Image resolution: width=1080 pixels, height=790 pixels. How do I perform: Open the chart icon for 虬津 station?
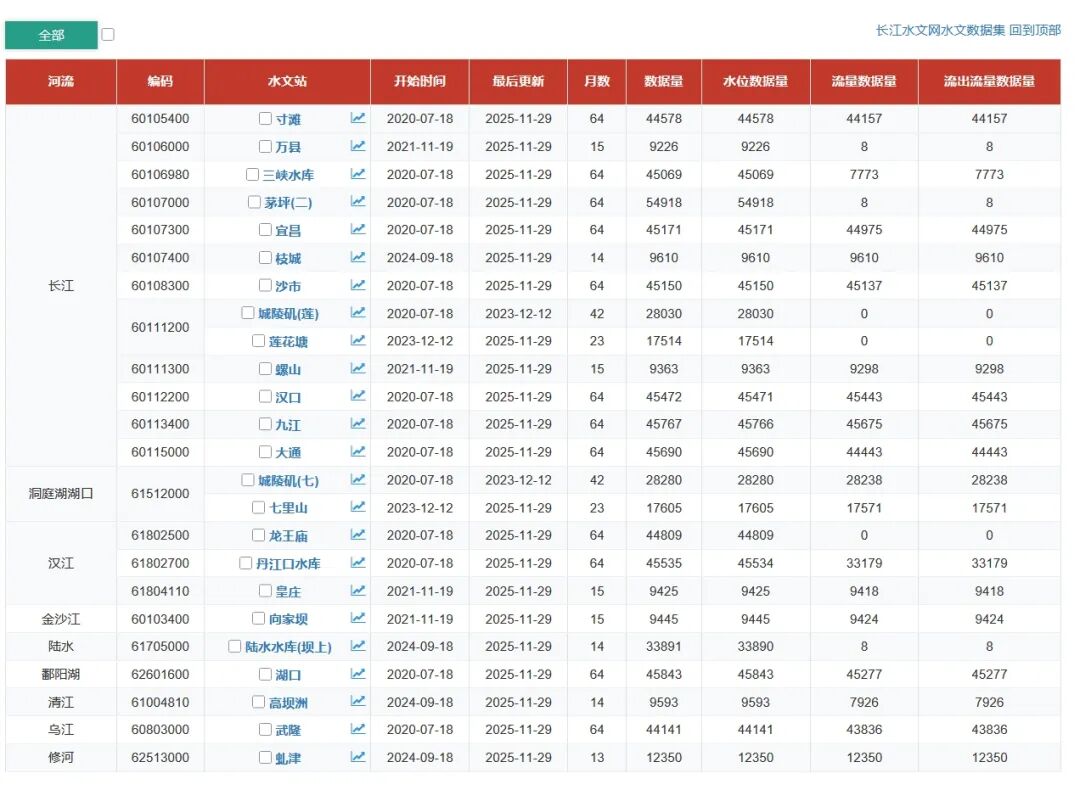357,756
